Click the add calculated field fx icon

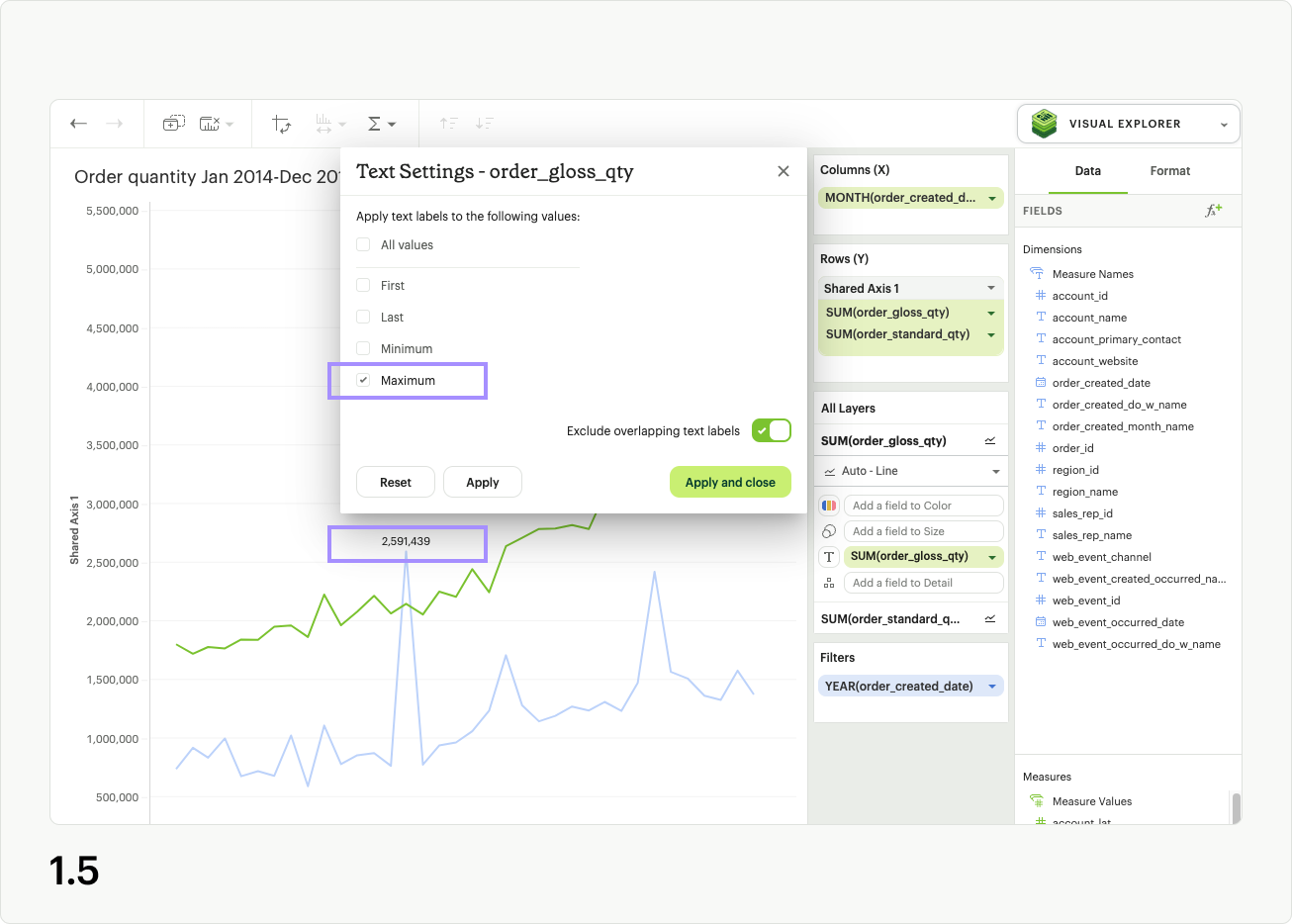(x=1214, y=210)
